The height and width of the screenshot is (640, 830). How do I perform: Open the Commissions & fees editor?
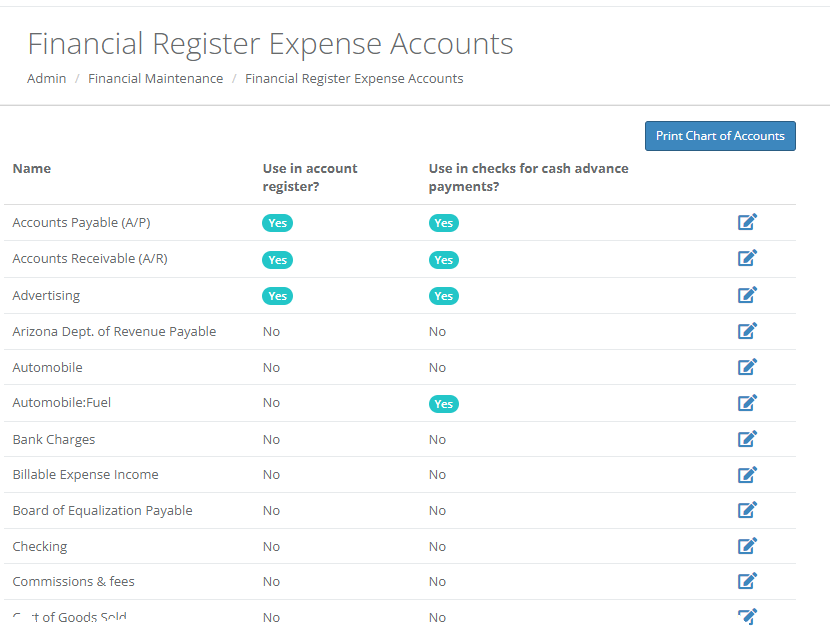coord(747,580)
